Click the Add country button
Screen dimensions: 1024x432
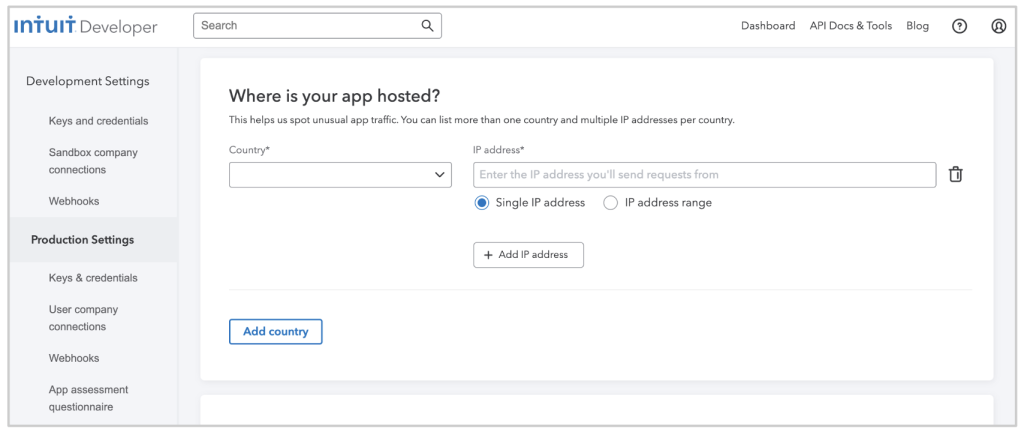[x=276, y=332]
